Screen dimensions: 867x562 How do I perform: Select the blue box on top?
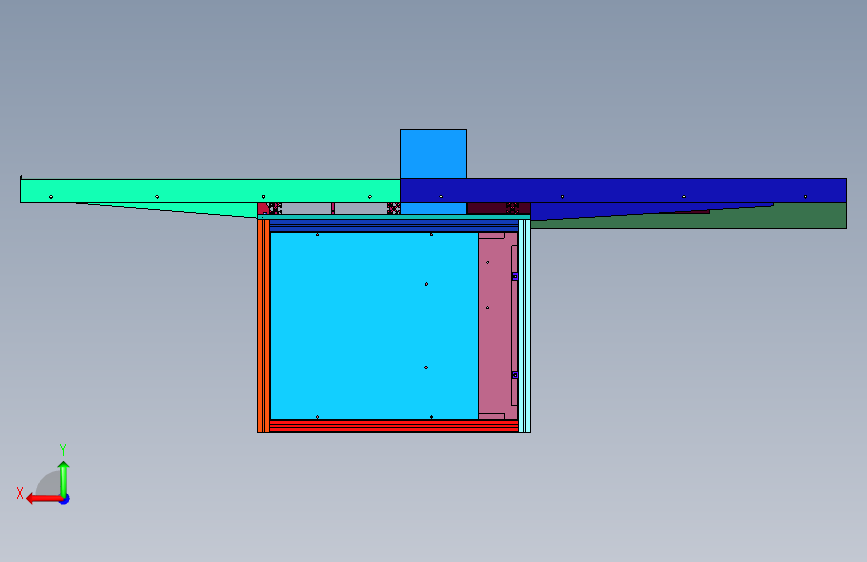pos(434,154)
